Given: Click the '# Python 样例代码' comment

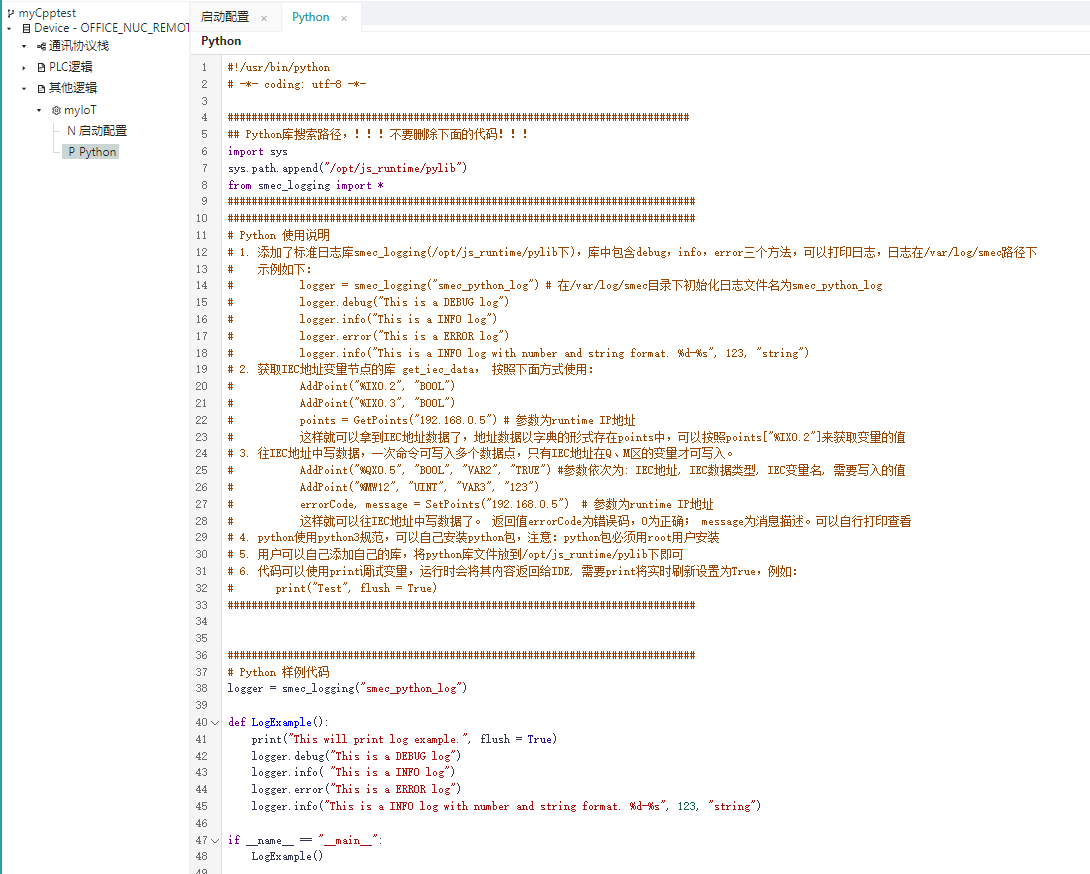Looking at the screenshot, I should coord(279,672).
